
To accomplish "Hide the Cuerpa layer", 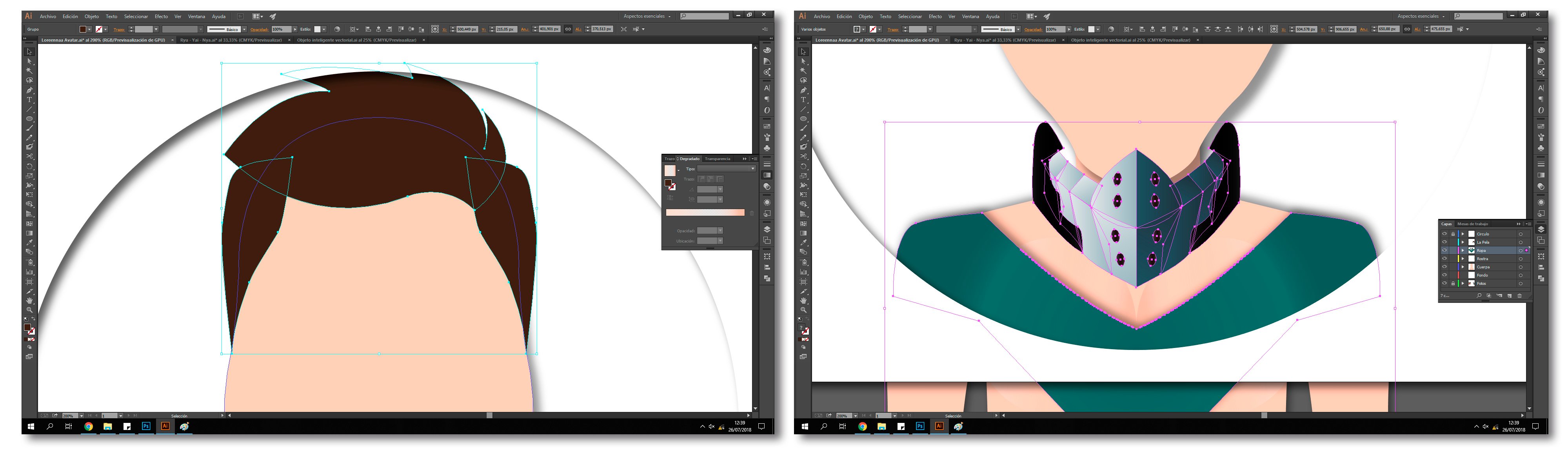I will 1444,267.
